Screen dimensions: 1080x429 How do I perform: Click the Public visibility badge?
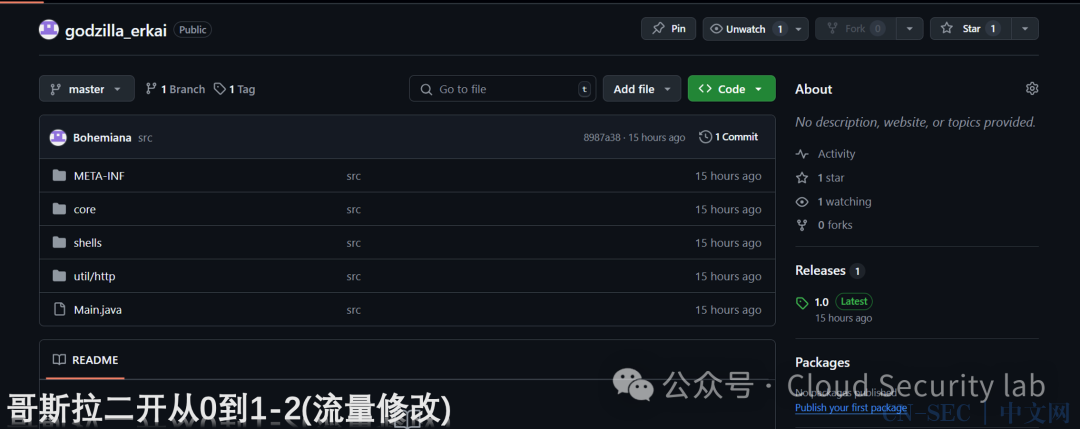click(192, 30)
